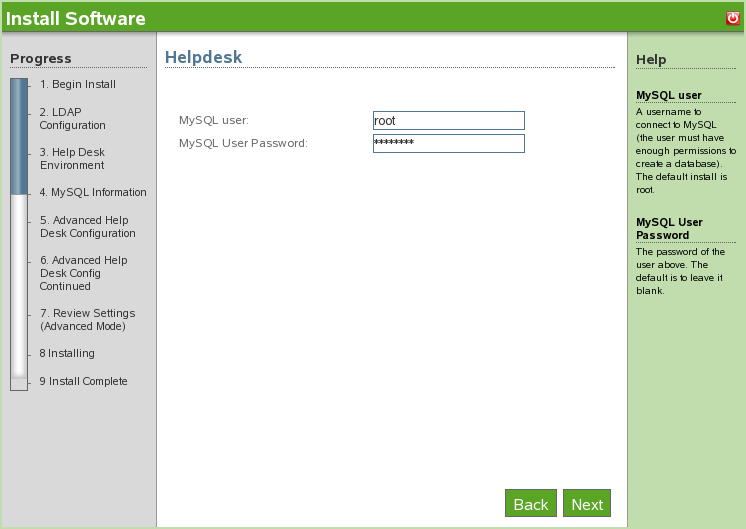Click the MySQL user input field
This screenshot has width=746, height=529.
pos(449,120)
